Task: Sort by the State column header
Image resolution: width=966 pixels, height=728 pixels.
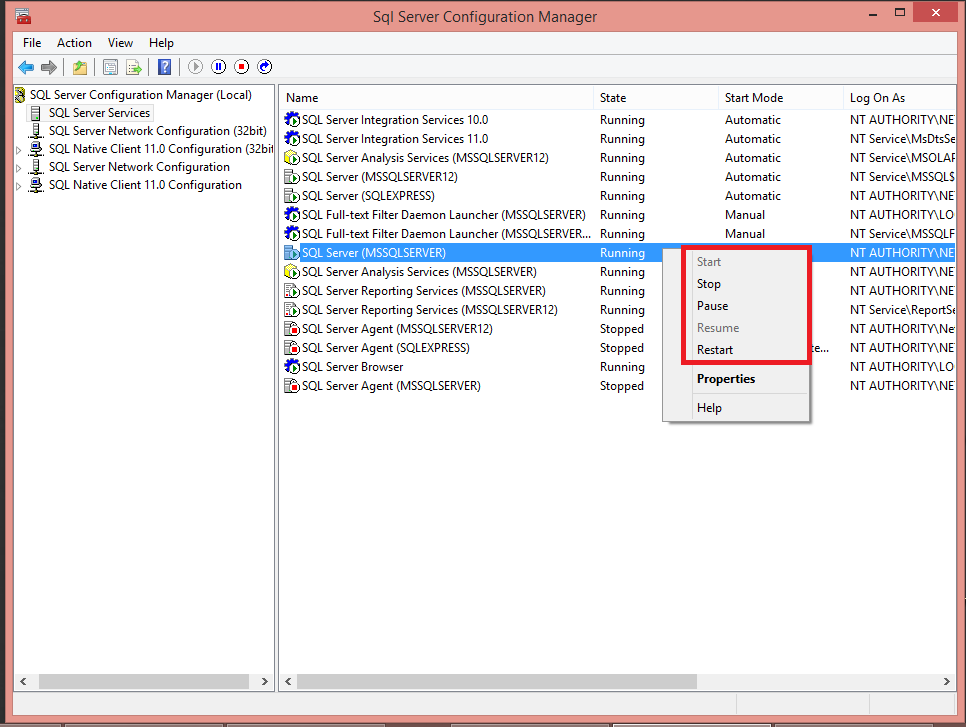Action: click(656, 98)
